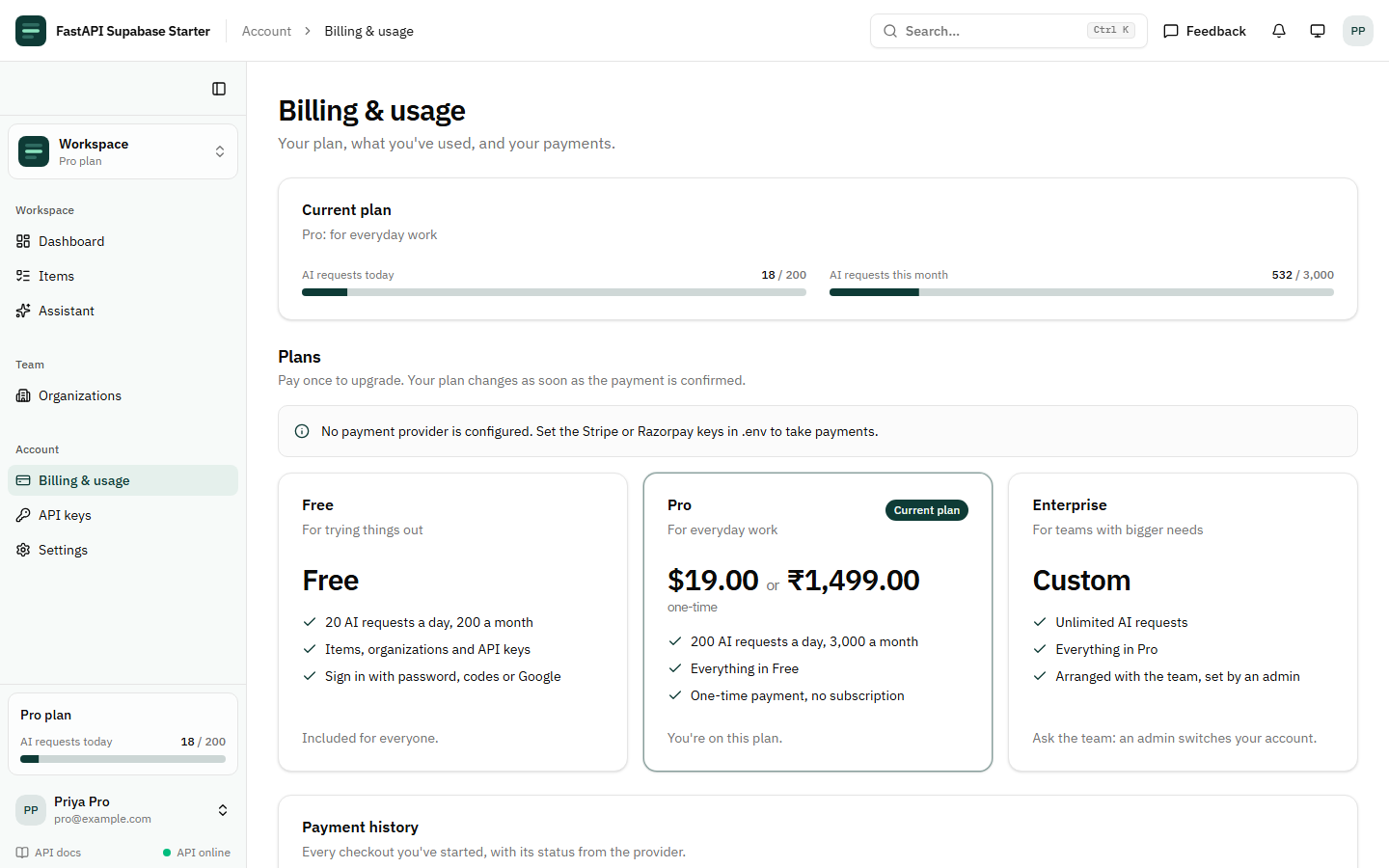1389x868 pixels.
Task: Click the info icon in payment provider notice
Action: pyautogui.click(x=302, y=431)
